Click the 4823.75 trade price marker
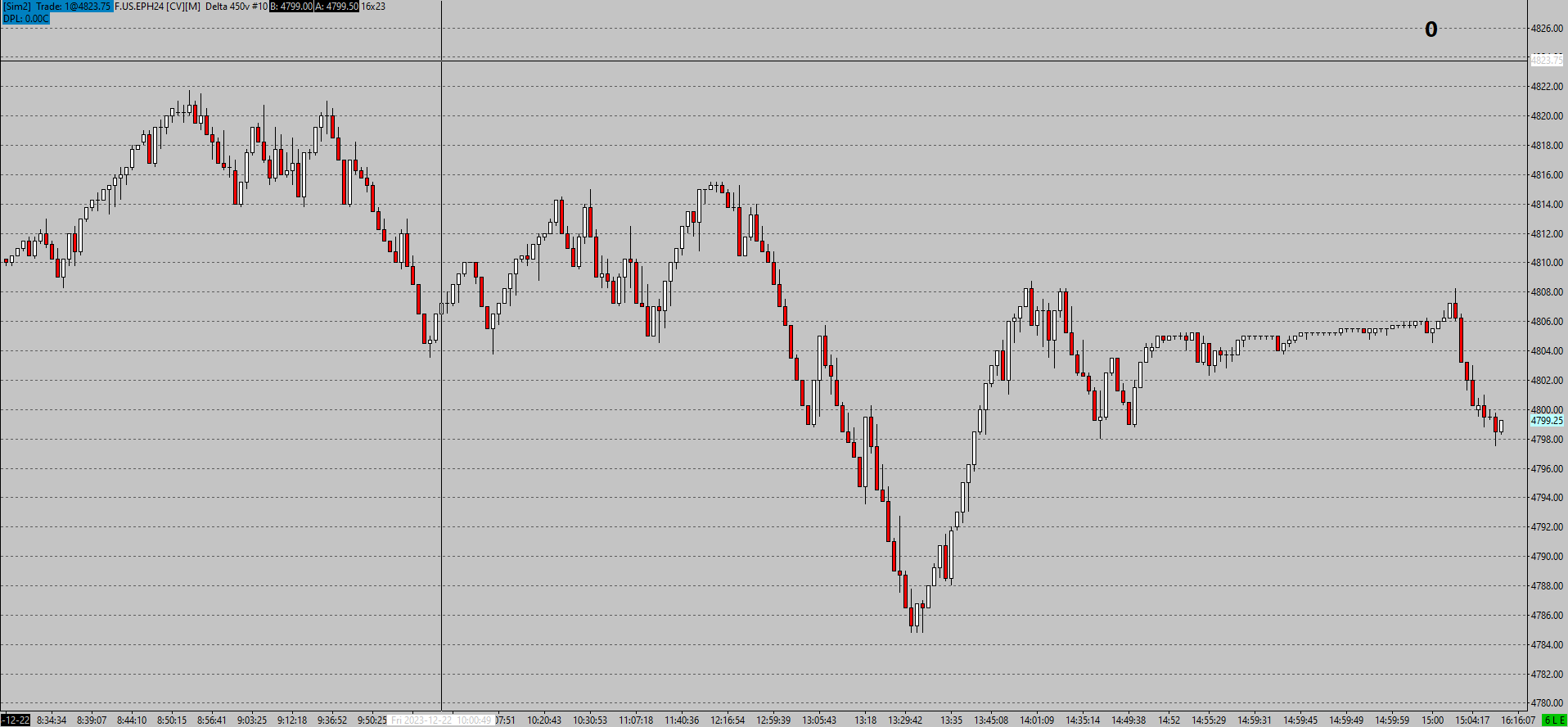Image resolution: width=1568 pixels, height=727 pixels. pyautogui.click(x=1547, y=61)
